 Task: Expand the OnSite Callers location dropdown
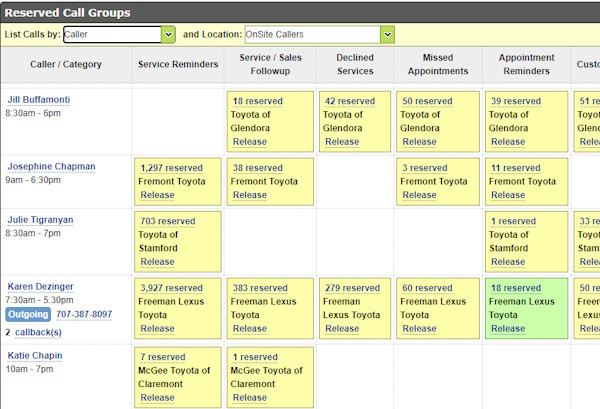pyautogui.click(x=387, y=35)
